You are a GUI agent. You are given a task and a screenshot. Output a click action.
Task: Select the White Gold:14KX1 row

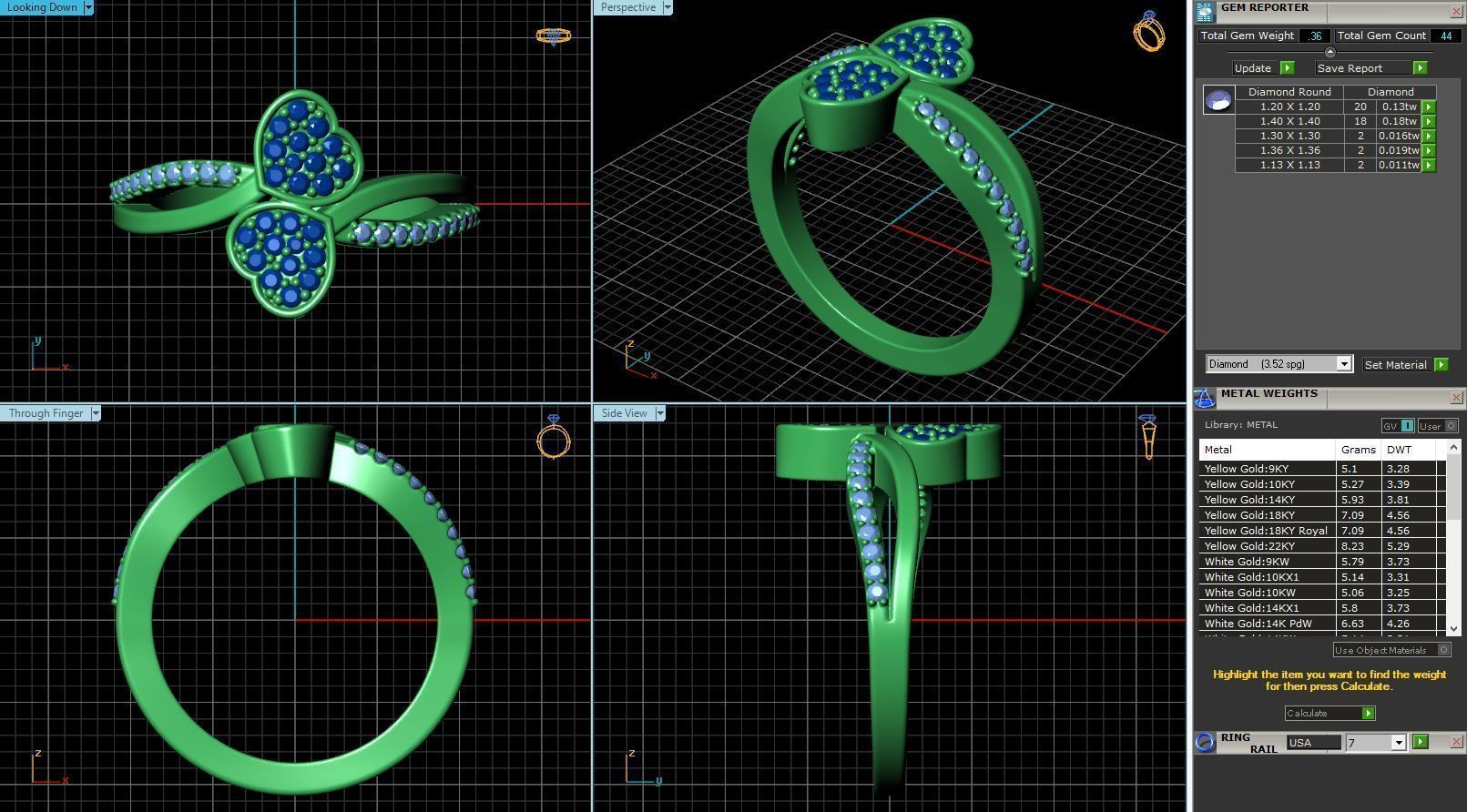pyautogui.click(x=1322, y=608)
